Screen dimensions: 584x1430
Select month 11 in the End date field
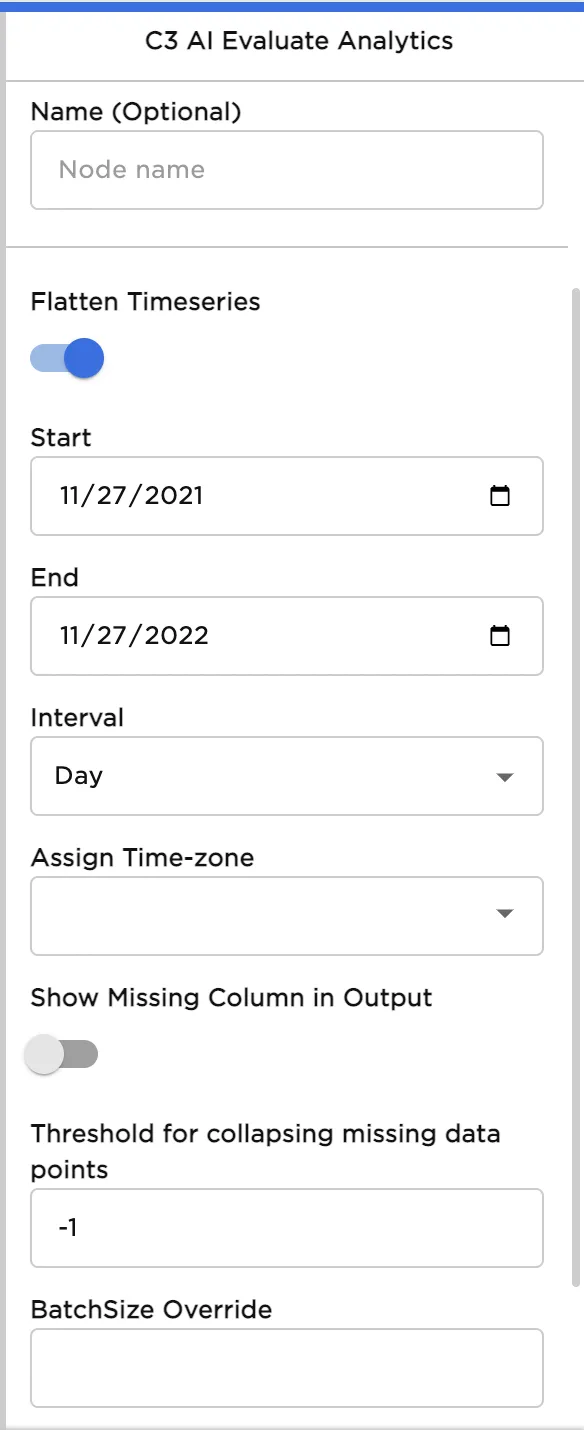(75, 636)
